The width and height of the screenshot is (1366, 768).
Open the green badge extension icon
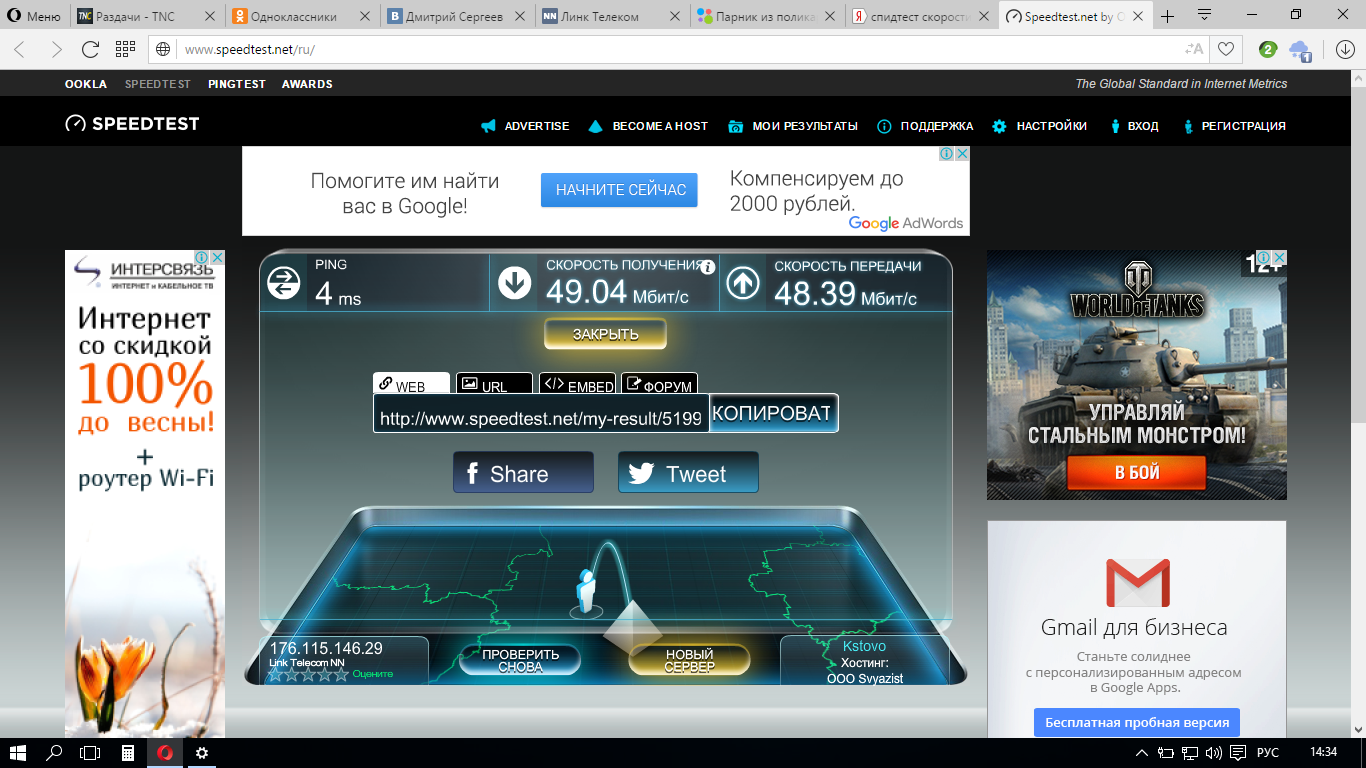(1267, 49)
